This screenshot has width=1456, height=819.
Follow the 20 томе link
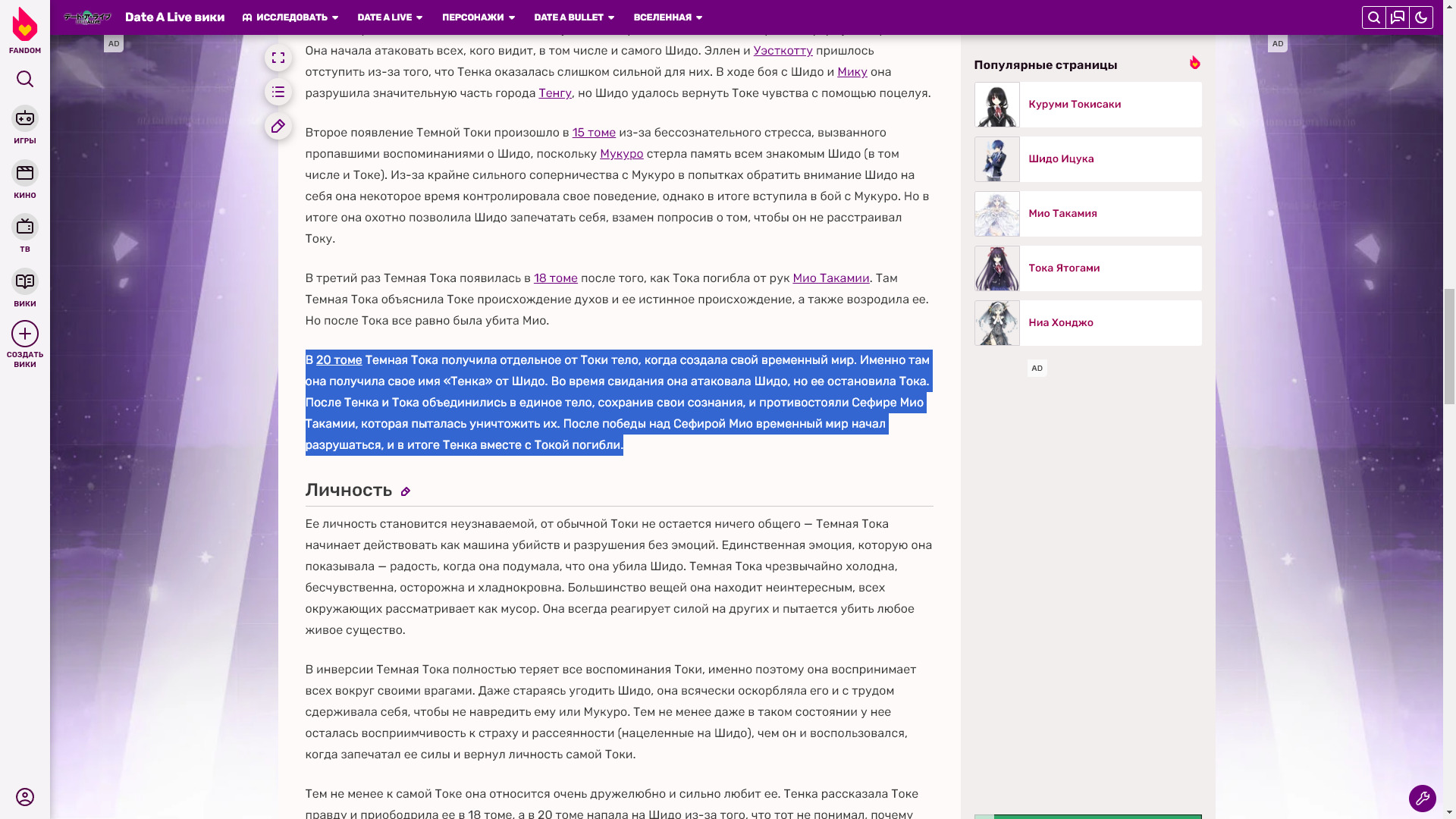click(339, 360)
